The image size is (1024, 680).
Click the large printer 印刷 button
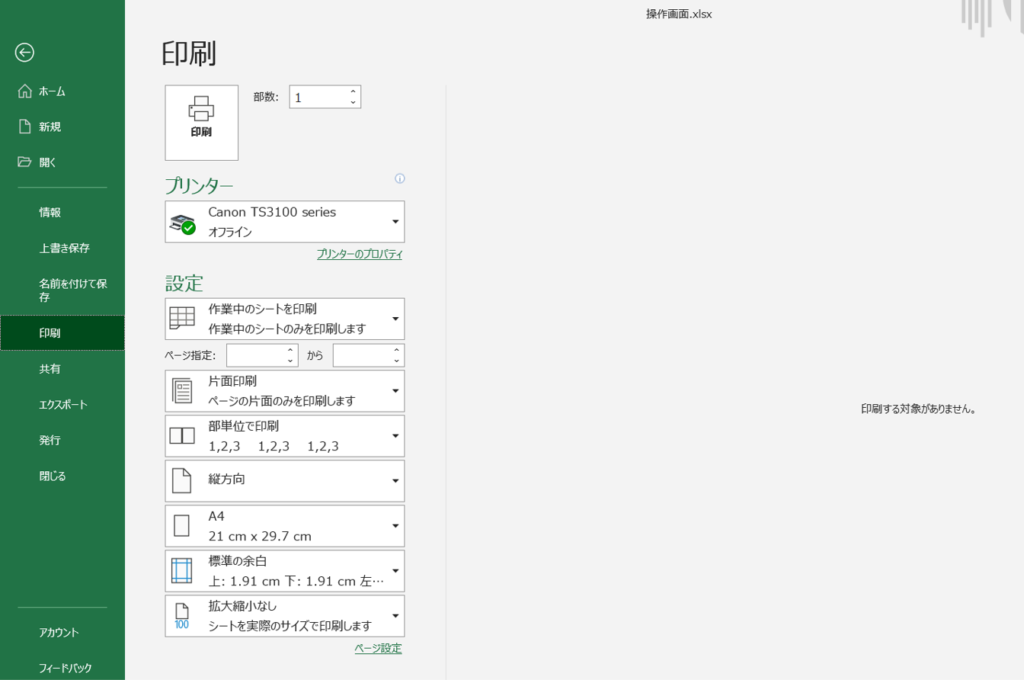[x=201, y=122]
